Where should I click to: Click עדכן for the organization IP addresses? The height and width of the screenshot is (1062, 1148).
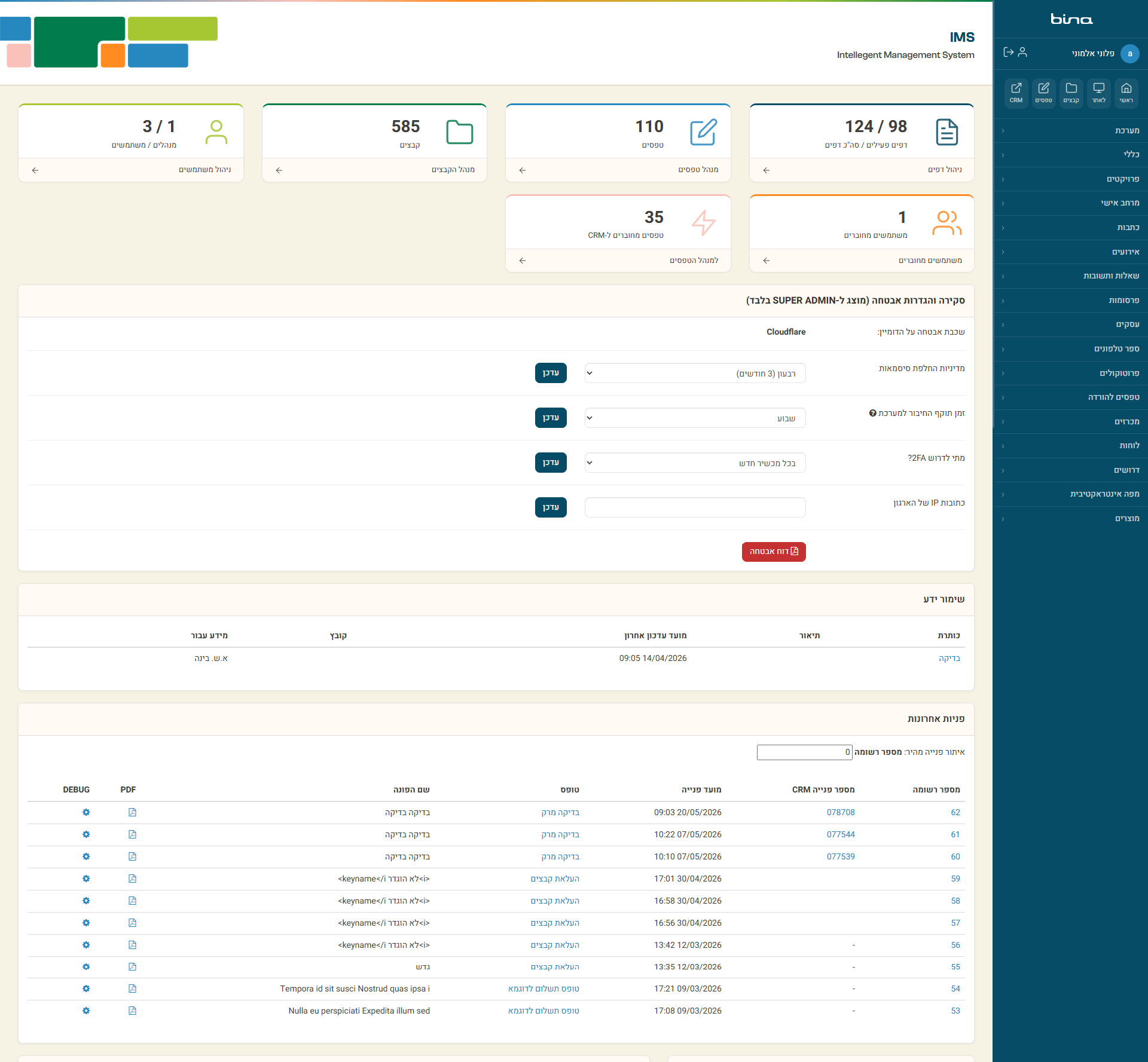point(551,507)
